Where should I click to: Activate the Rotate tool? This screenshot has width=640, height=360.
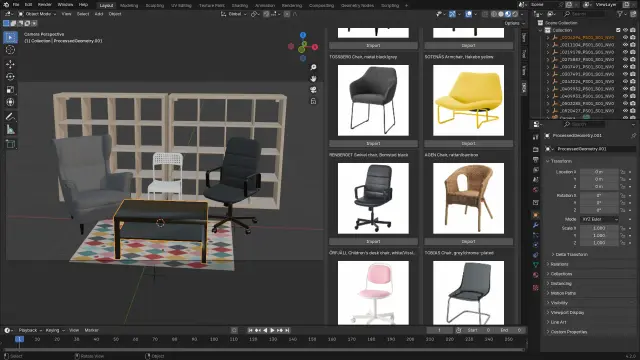pos(11,77)
